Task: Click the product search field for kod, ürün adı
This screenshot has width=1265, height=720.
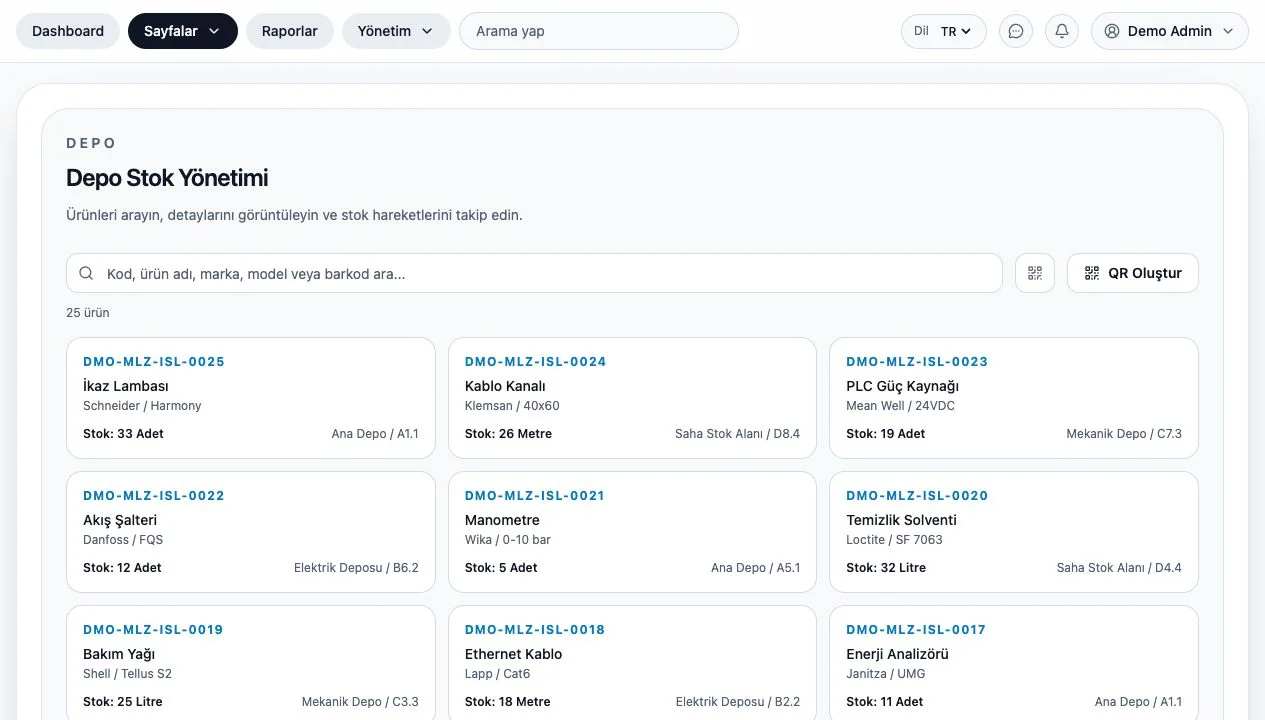Action: click(534, 273)
